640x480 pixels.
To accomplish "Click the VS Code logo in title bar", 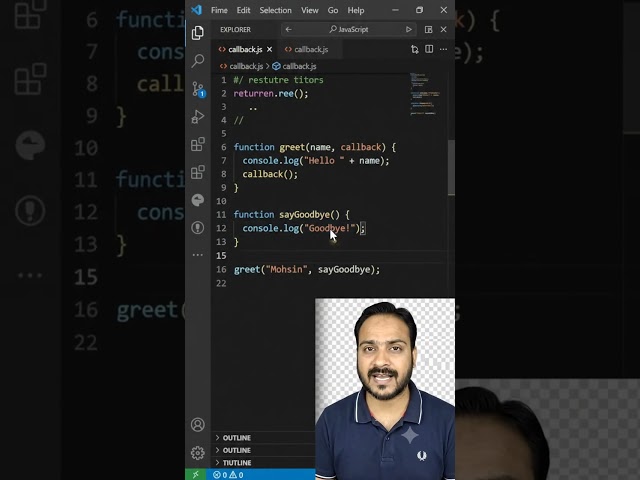I will (196, 10).
